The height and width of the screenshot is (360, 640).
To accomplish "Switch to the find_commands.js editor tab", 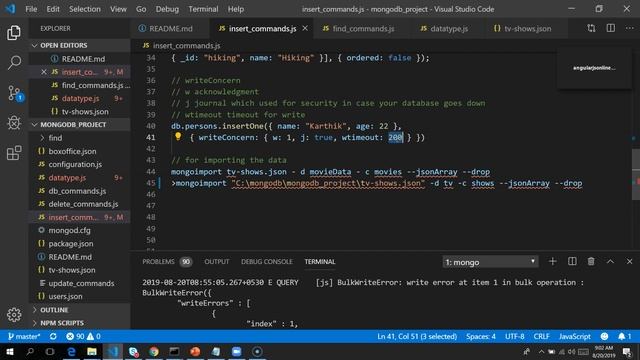I will pos(363,29).
